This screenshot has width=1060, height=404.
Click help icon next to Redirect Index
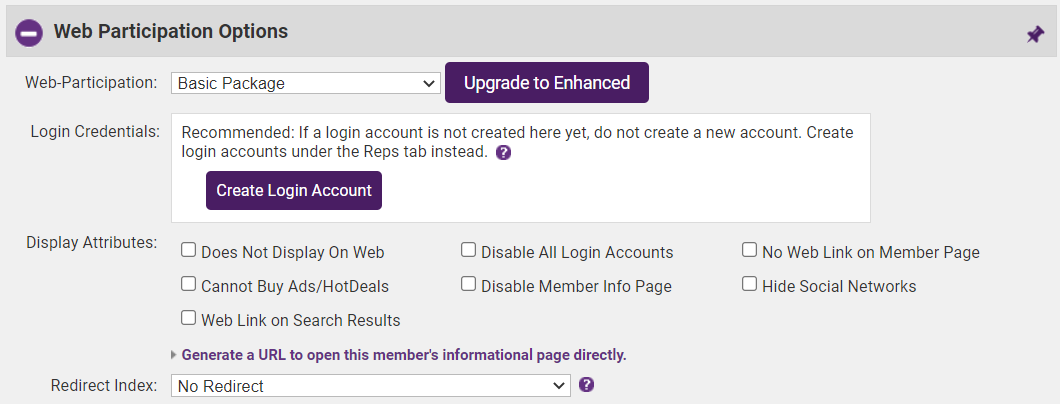point(587,384)
